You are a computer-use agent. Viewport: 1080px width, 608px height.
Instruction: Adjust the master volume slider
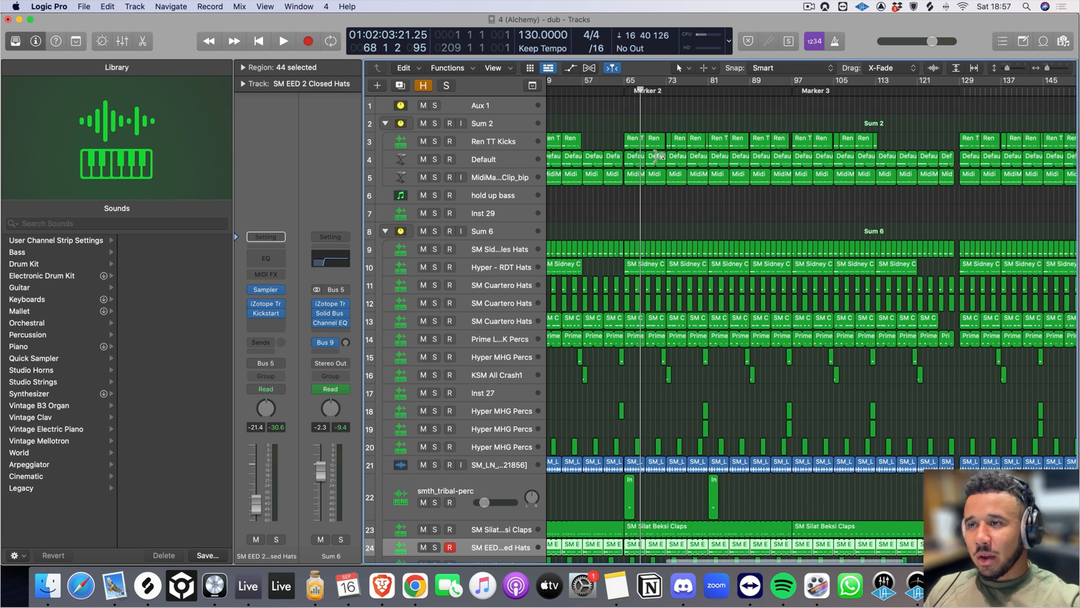[x=930, y=41]
